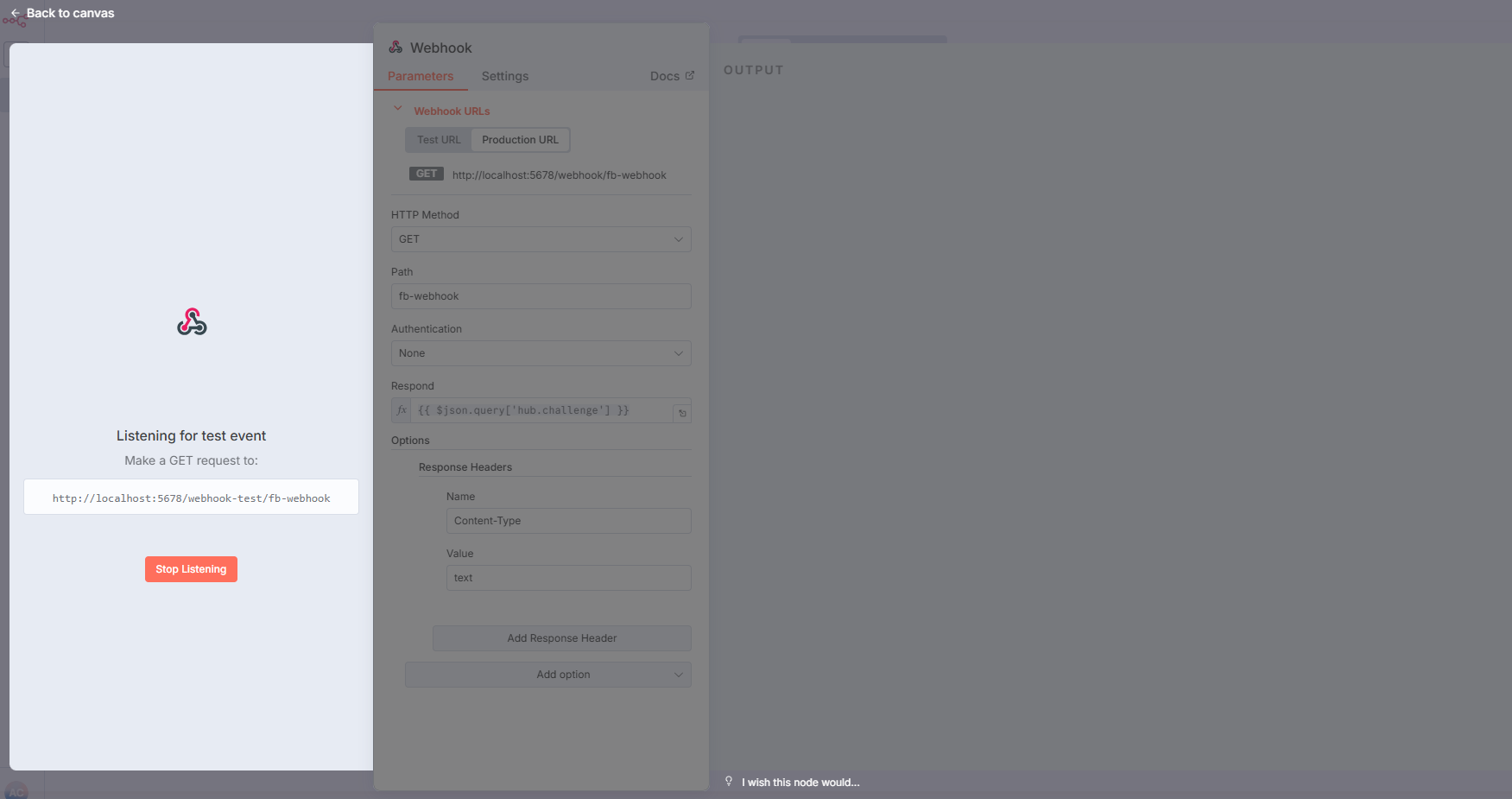
Task: Open the HTTP Method dropdown
Action: [541, 239]
